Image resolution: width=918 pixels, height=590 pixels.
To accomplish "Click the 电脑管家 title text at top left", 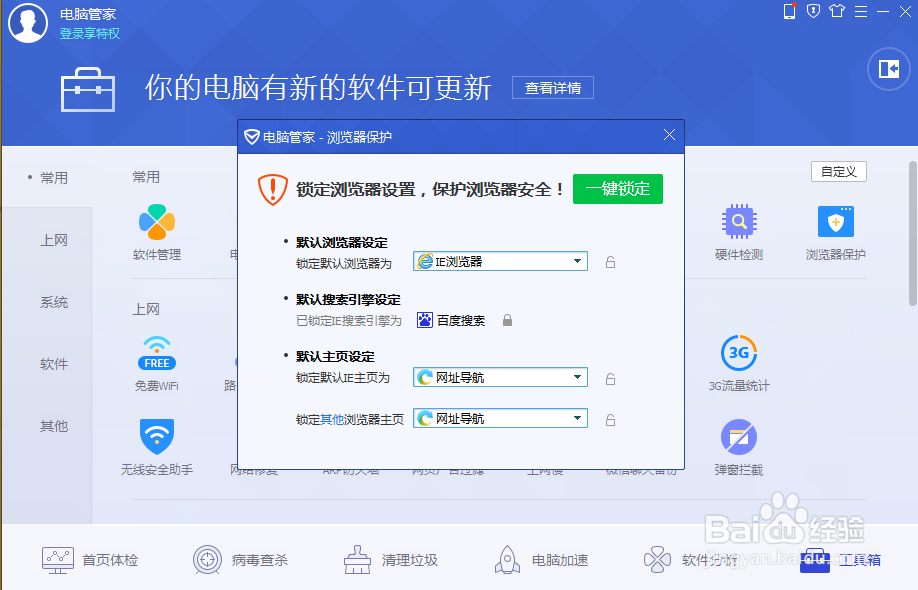I will (88, 14).
